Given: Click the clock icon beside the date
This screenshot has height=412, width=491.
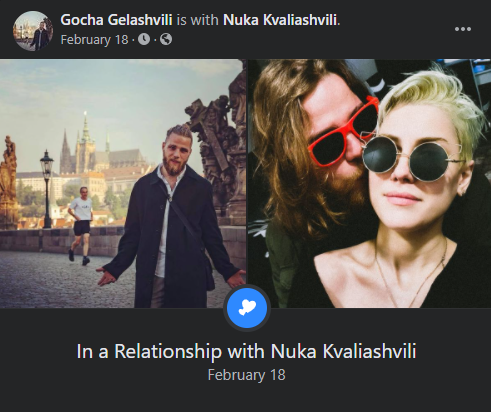Looking at the screenshot, I should pos(144,39).
